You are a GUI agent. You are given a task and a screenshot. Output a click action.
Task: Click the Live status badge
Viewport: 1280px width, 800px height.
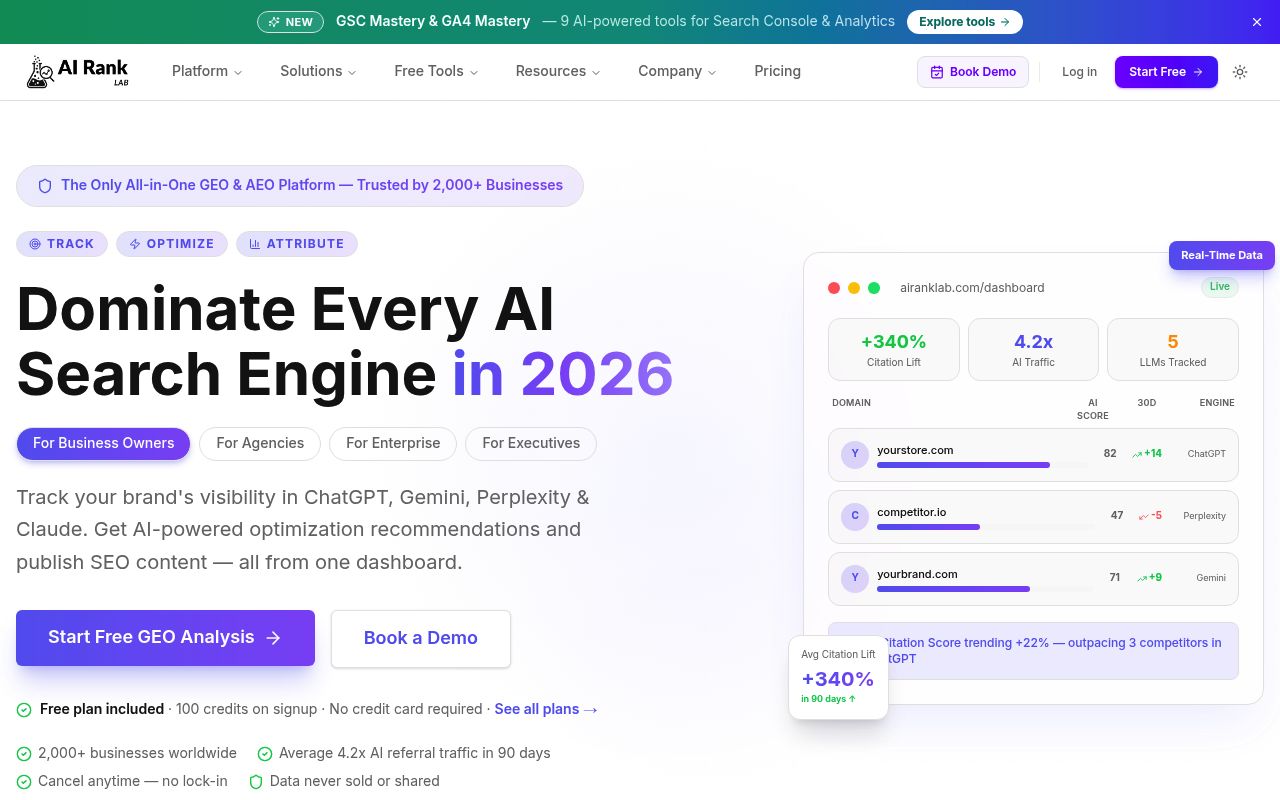[1220, 286]
